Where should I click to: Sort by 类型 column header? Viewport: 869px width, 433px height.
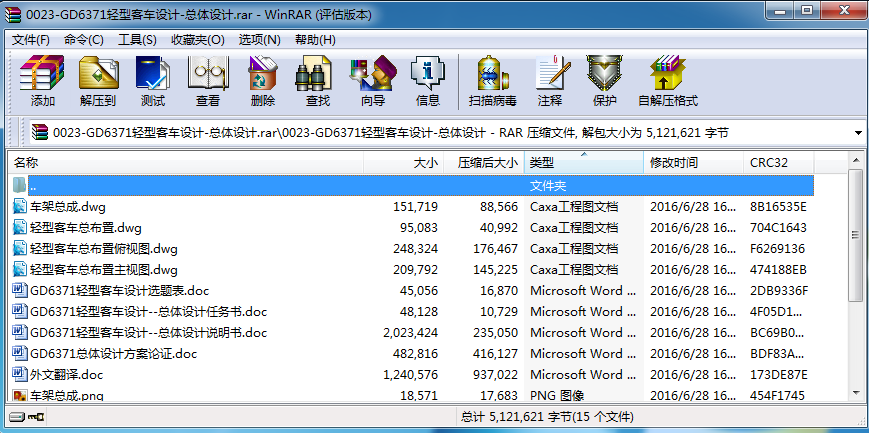(x=584, y=162)
